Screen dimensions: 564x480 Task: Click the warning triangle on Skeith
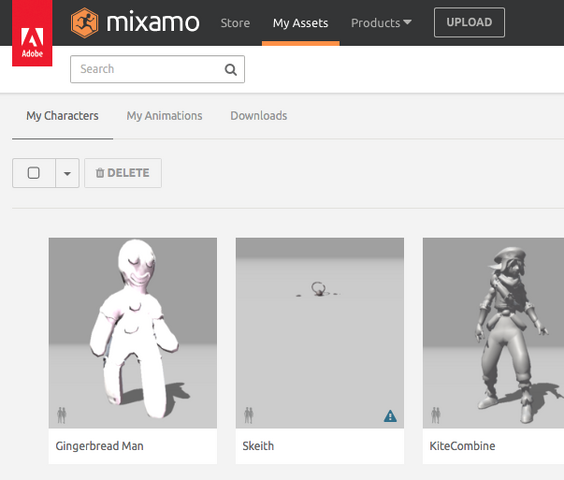click(x=390, y=416)
